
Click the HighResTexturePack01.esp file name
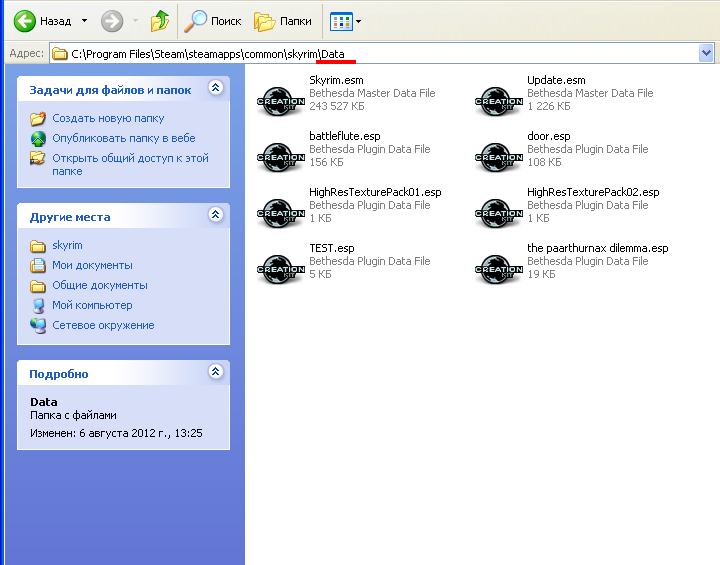tap(375, 192)
